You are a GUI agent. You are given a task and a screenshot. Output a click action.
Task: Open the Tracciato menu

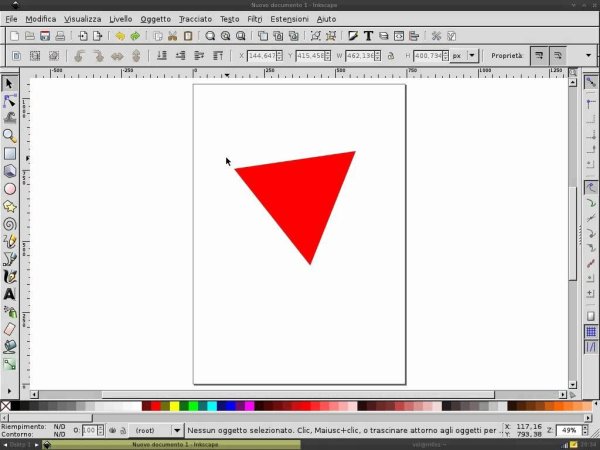pyautogui.click(x=196, y=19)
